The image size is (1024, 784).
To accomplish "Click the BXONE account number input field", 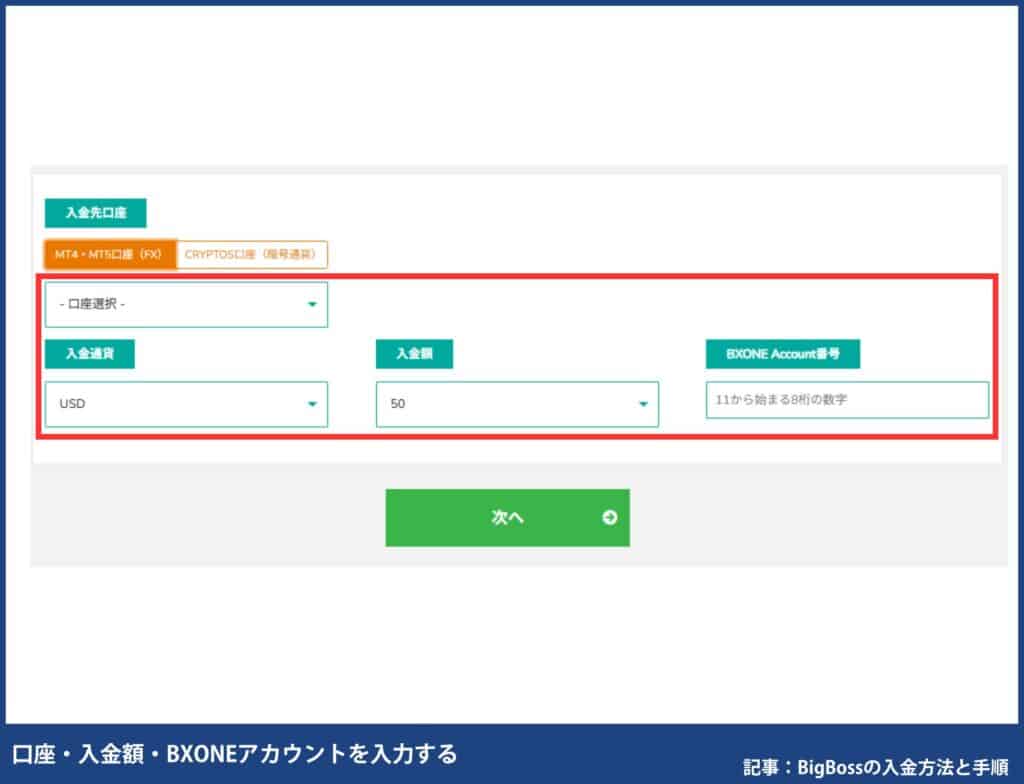I will click(x=846, y=399).
